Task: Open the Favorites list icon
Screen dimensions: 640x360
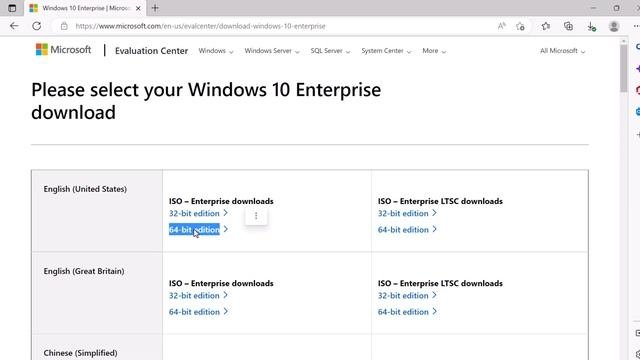Action: (x=546, y=27)
